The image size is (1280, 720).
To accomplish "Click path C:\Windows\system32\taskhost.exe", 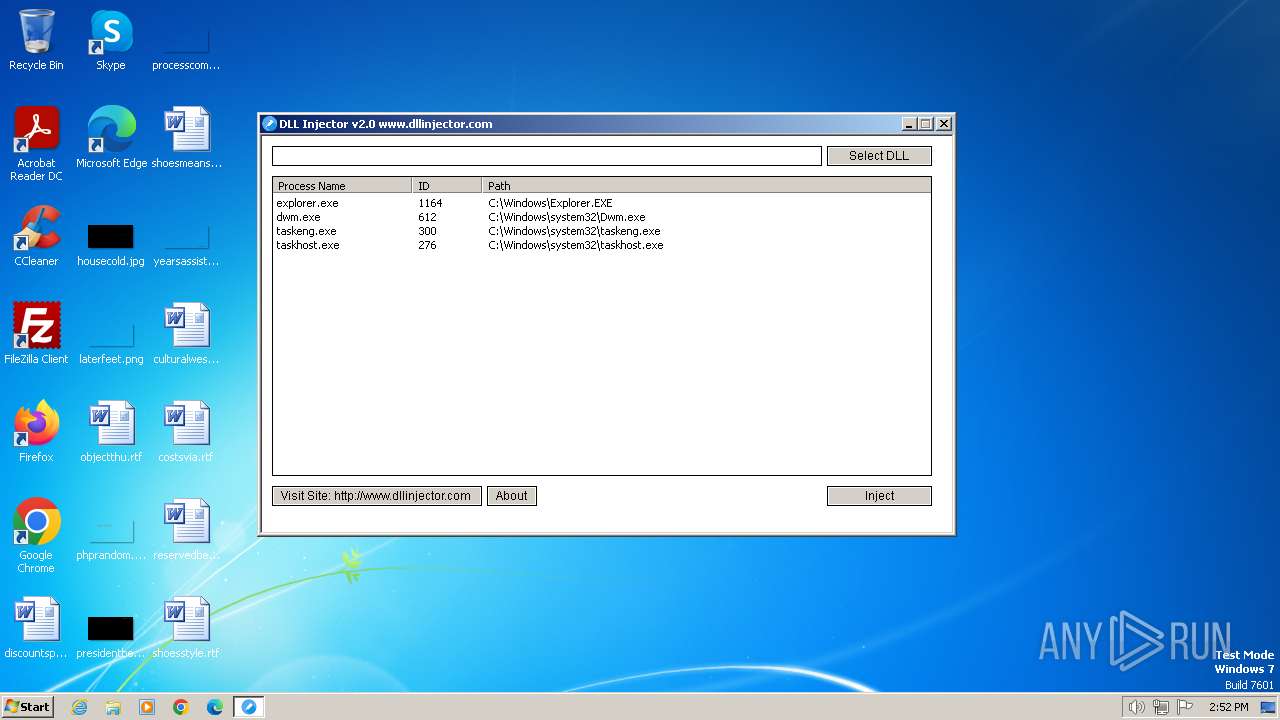I will coord(576,245).
